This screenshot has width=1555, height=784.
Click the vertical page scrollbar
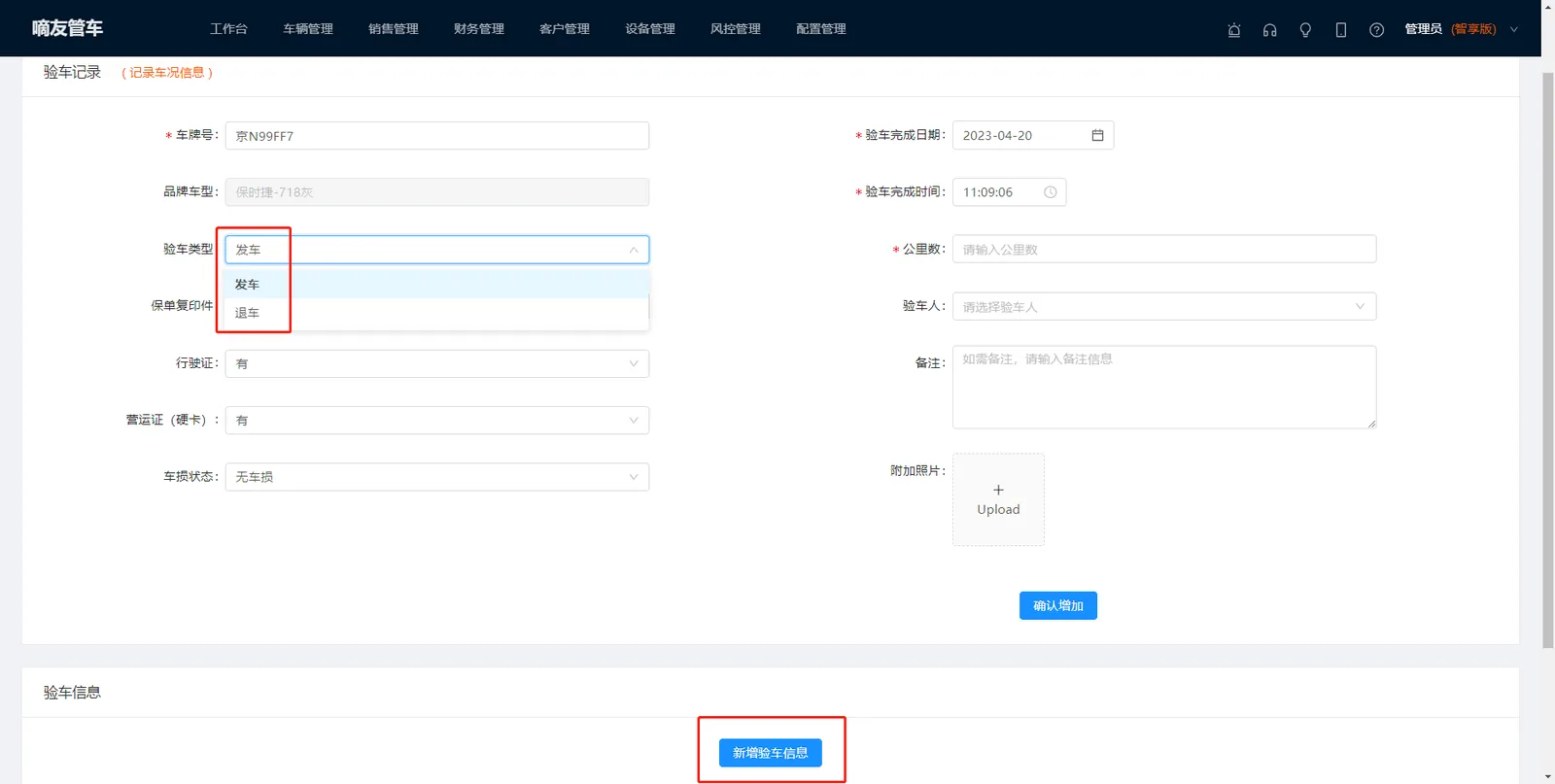[x=1548, y=359]
